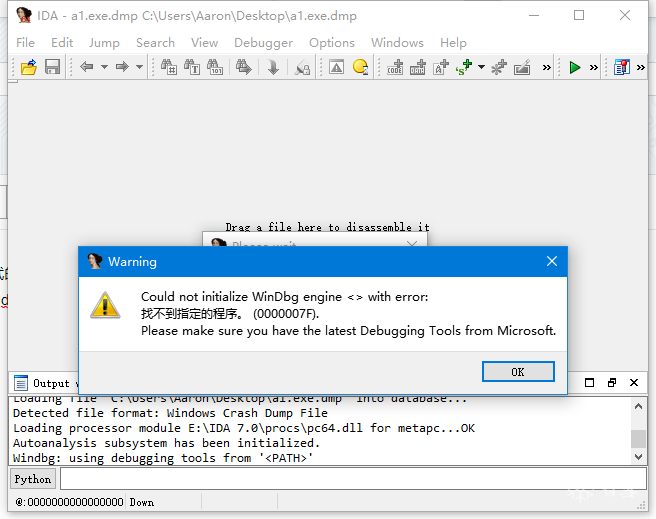Open the Search menu
656x519 pixels.
point(155,43)
